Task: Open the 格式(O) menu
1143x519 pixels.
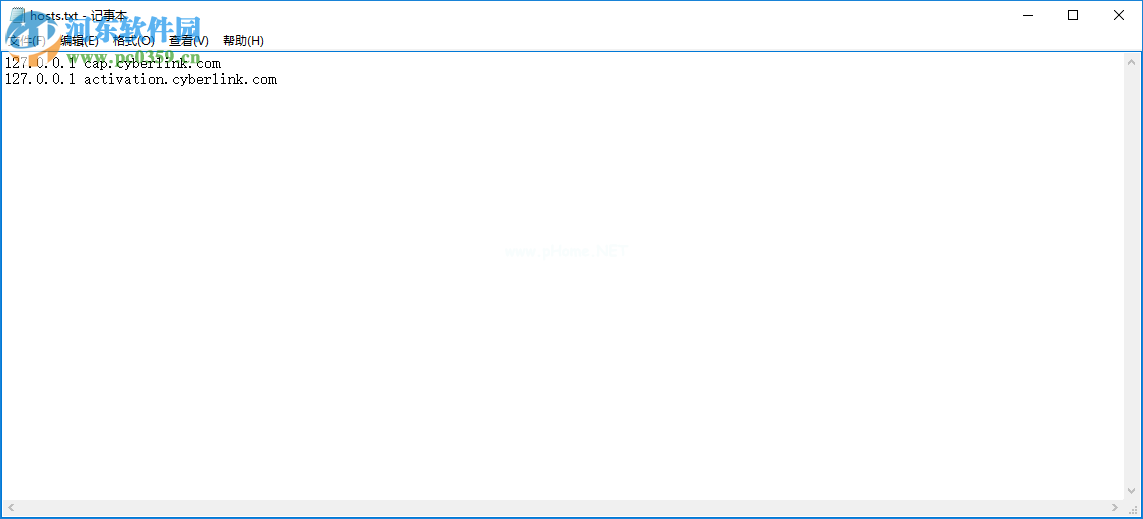Action: click(x=133, y=41)
